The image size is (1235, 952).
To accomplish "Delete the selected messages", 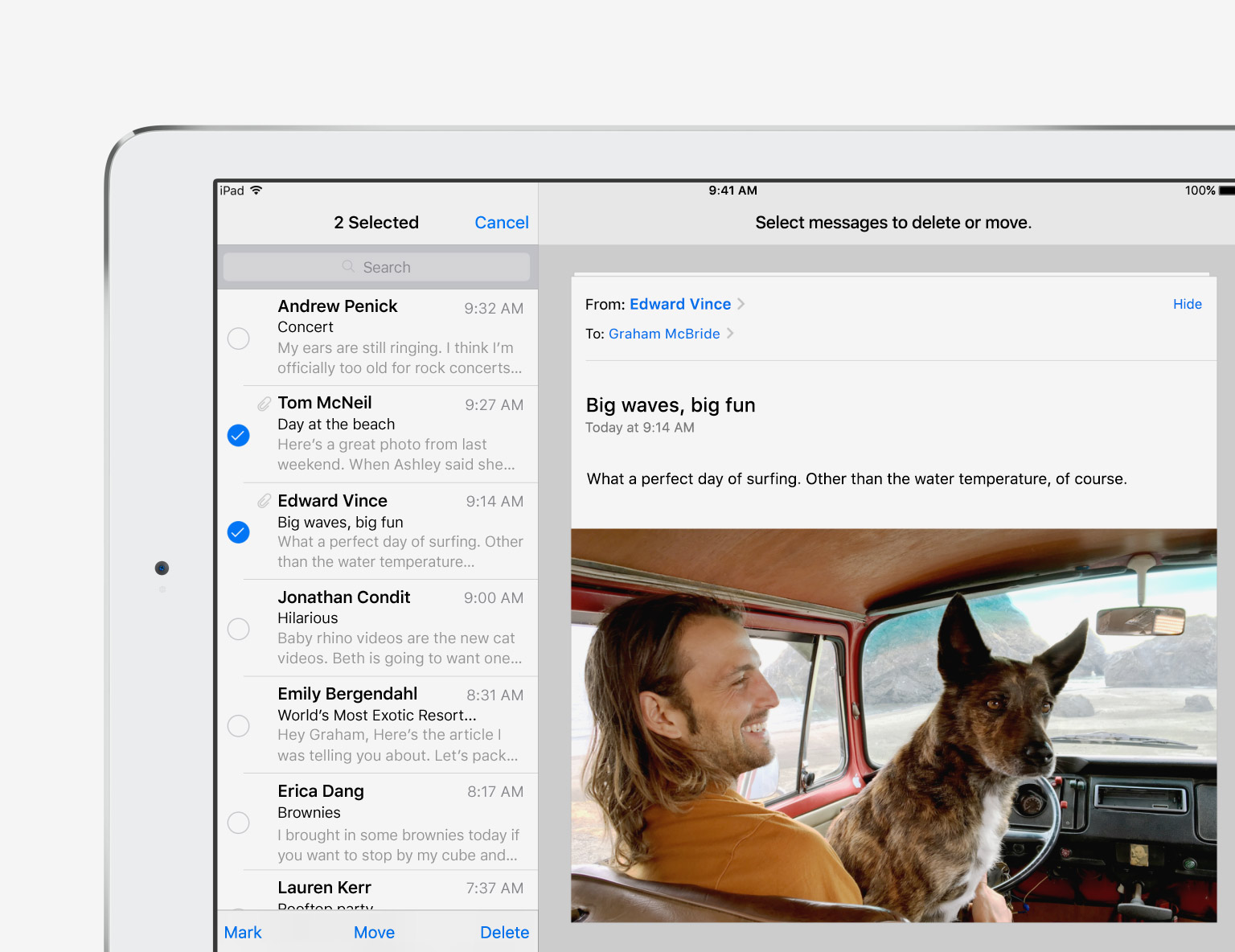I will (504, 933).
